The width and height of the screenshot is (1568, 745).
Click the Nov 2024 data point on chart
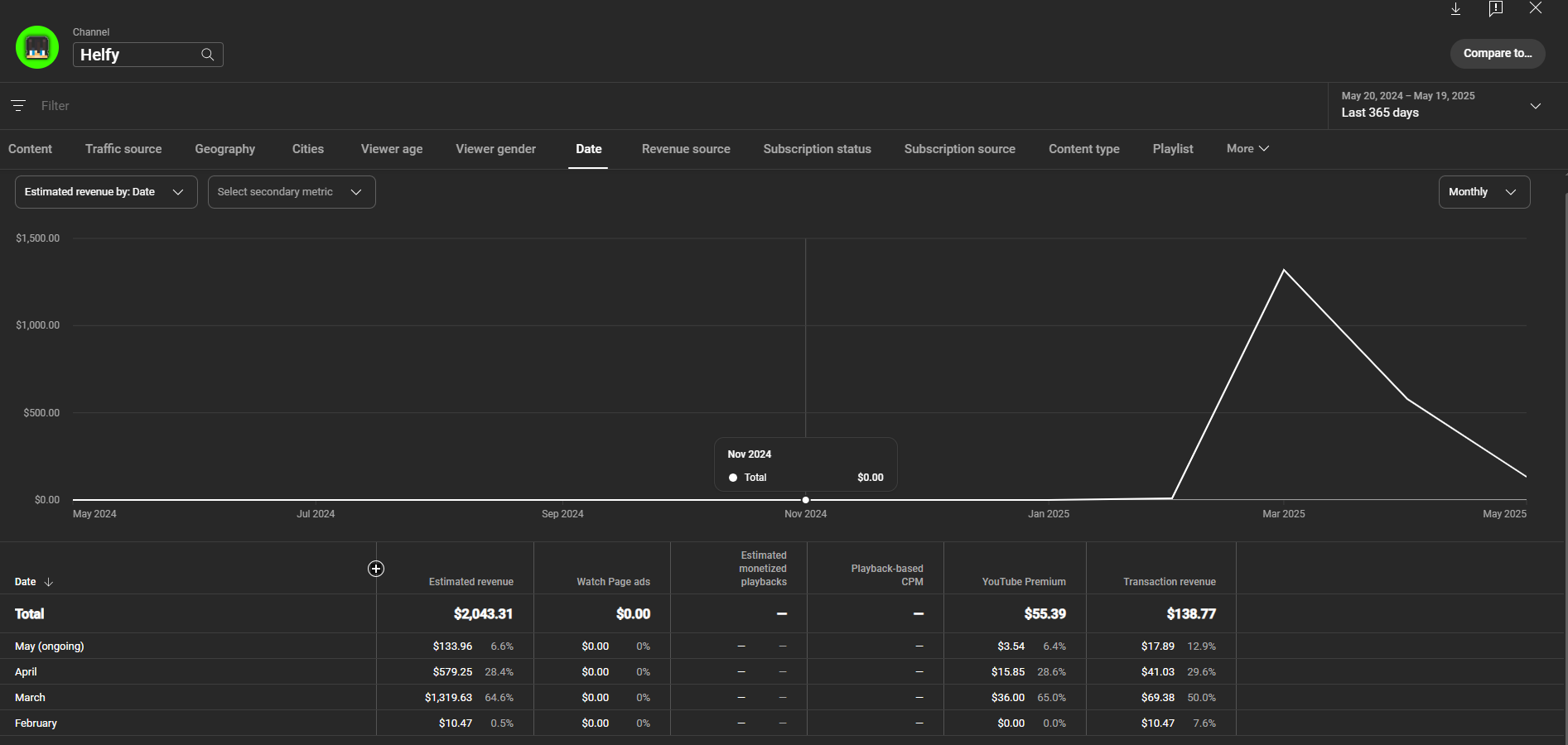pos(806,500)
